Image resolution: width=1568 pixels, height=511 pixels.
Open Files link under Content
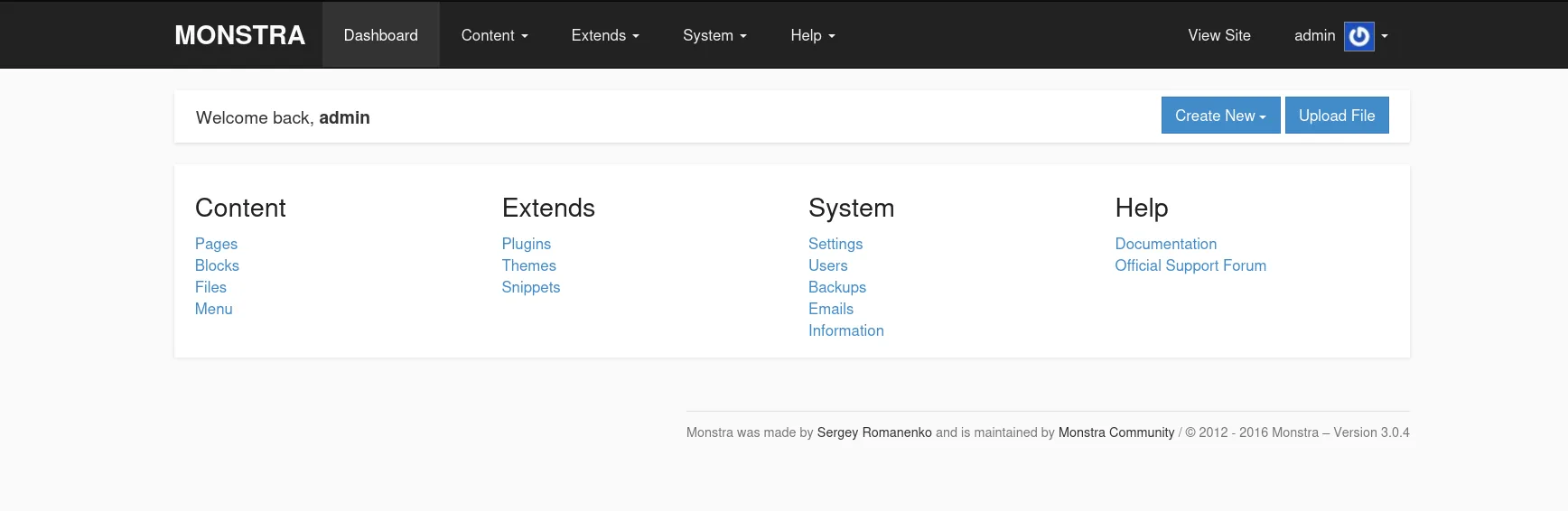pyautogui.click(x=210, y=287)
